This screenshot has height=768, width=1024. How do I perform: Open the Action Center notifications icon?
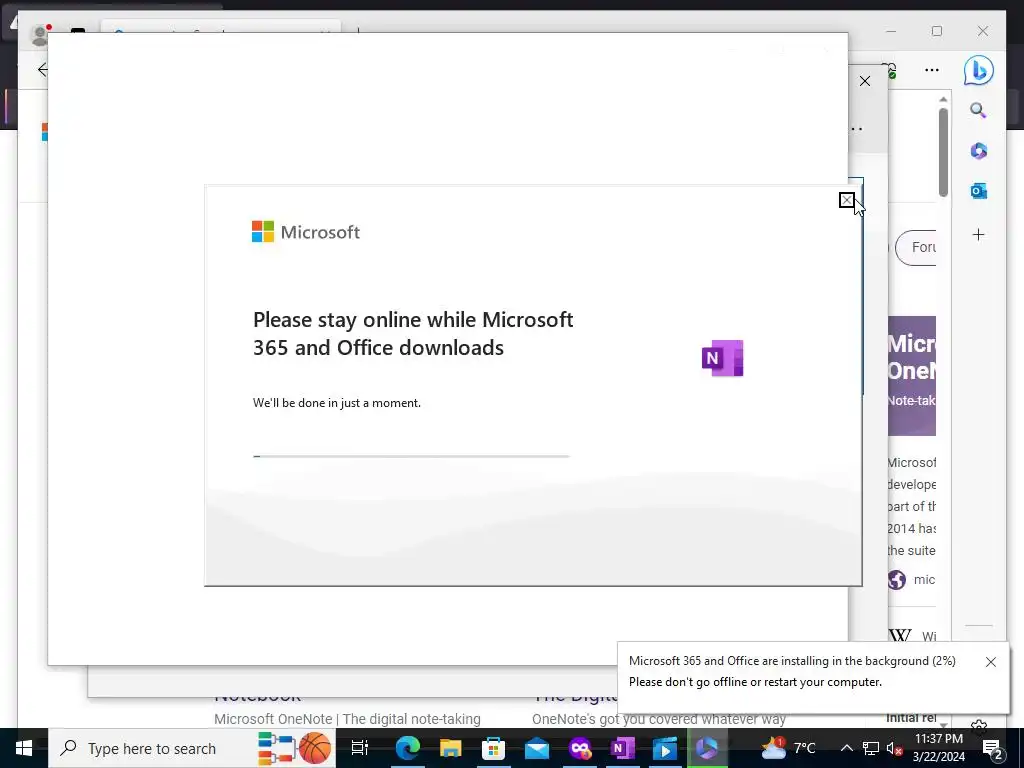pyautogui.click(x=992, y=748)
